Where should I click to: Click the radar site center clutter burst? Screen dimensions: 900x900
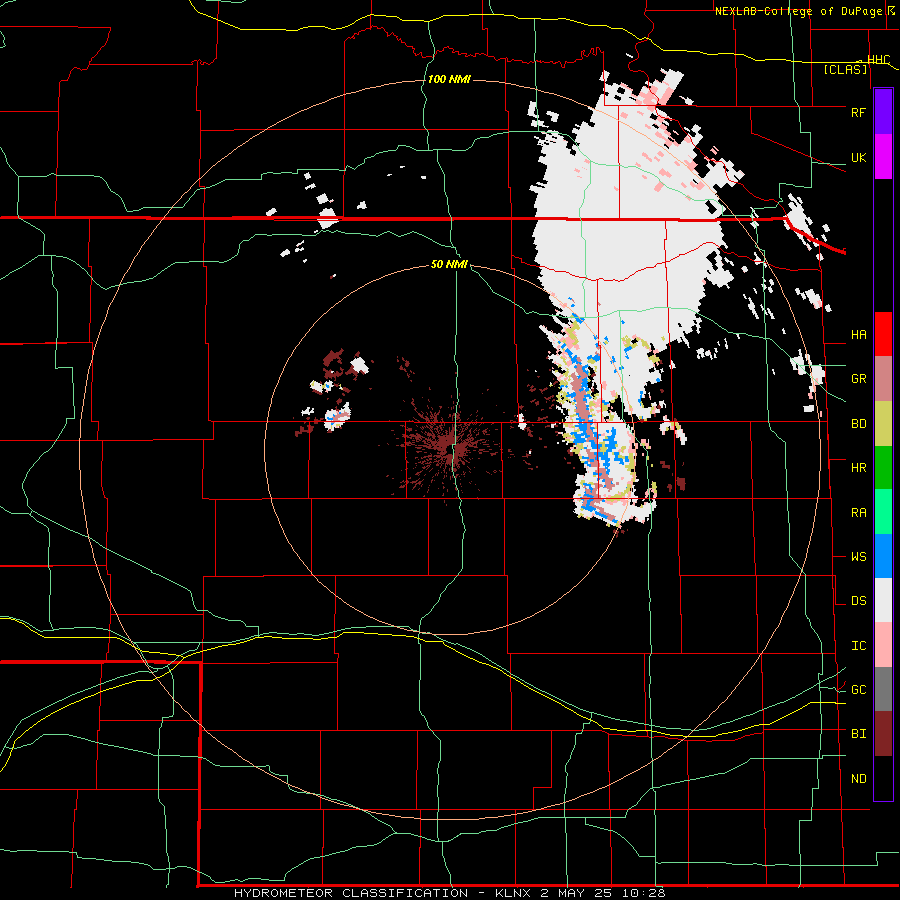[449, 449]
